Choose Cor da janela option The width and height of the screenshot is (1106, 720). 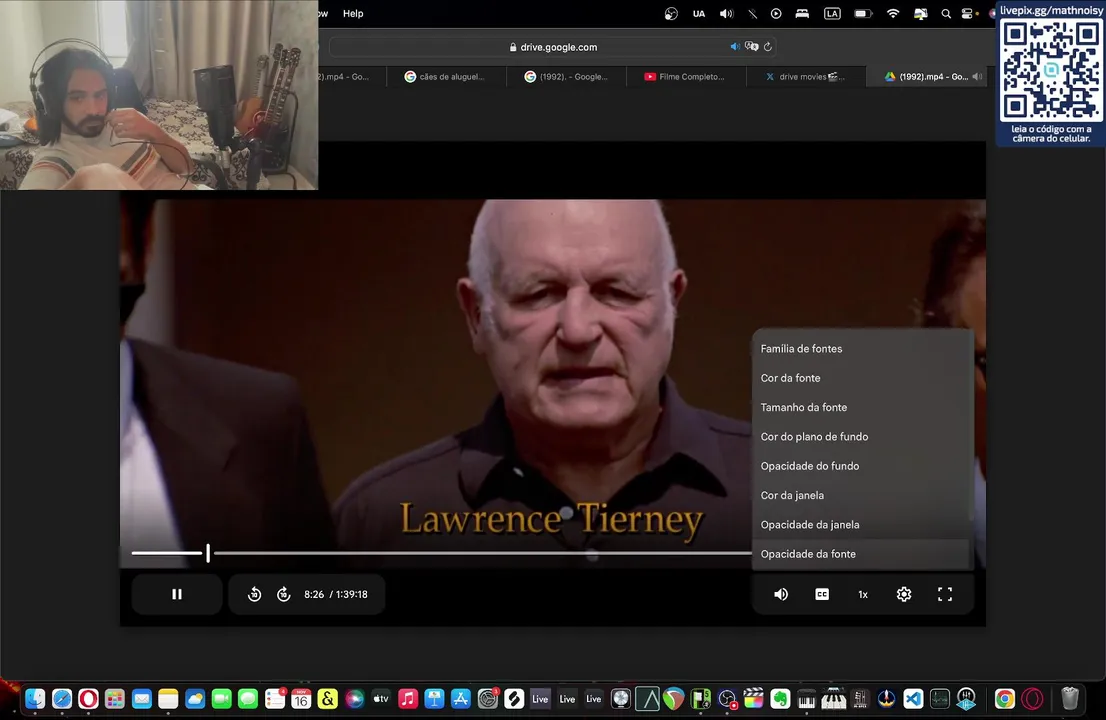tap(861, 495)
